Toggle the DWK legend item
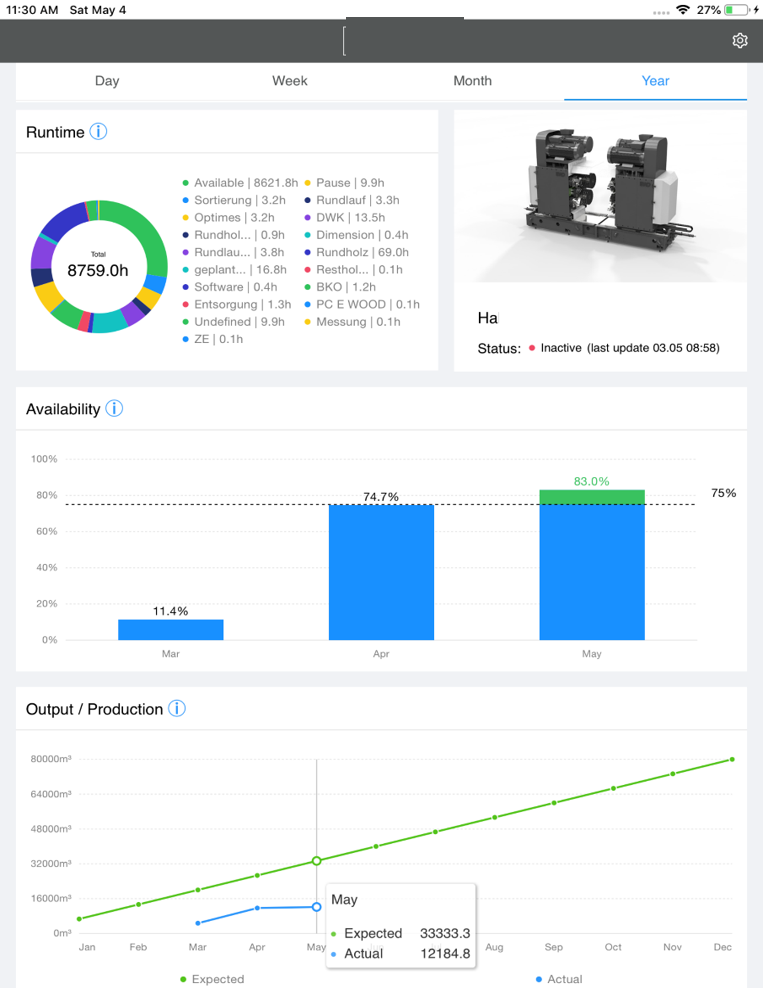763x988 pixels. pyautogui.click(x=351, y=218)
